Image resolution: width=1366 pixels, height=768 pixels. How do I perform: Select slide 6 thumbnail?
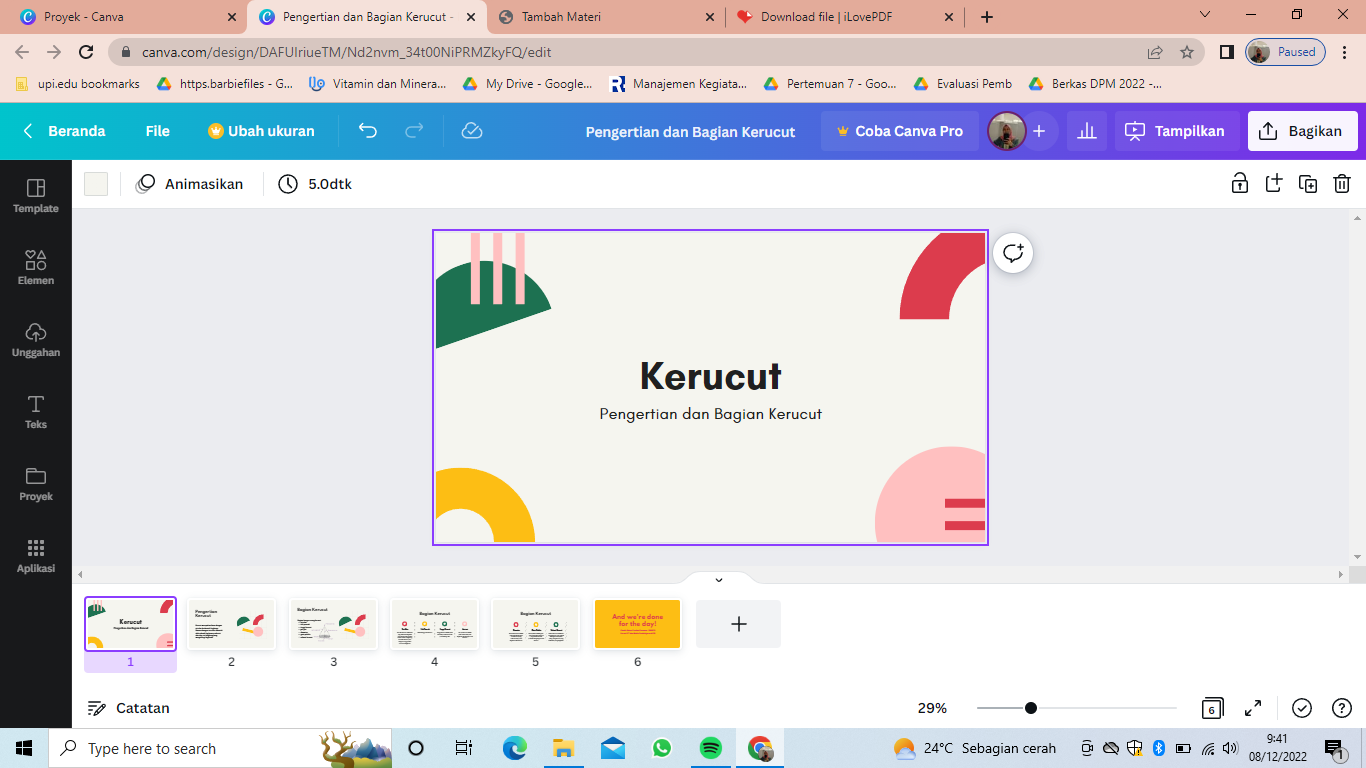[x=637, y=624]
